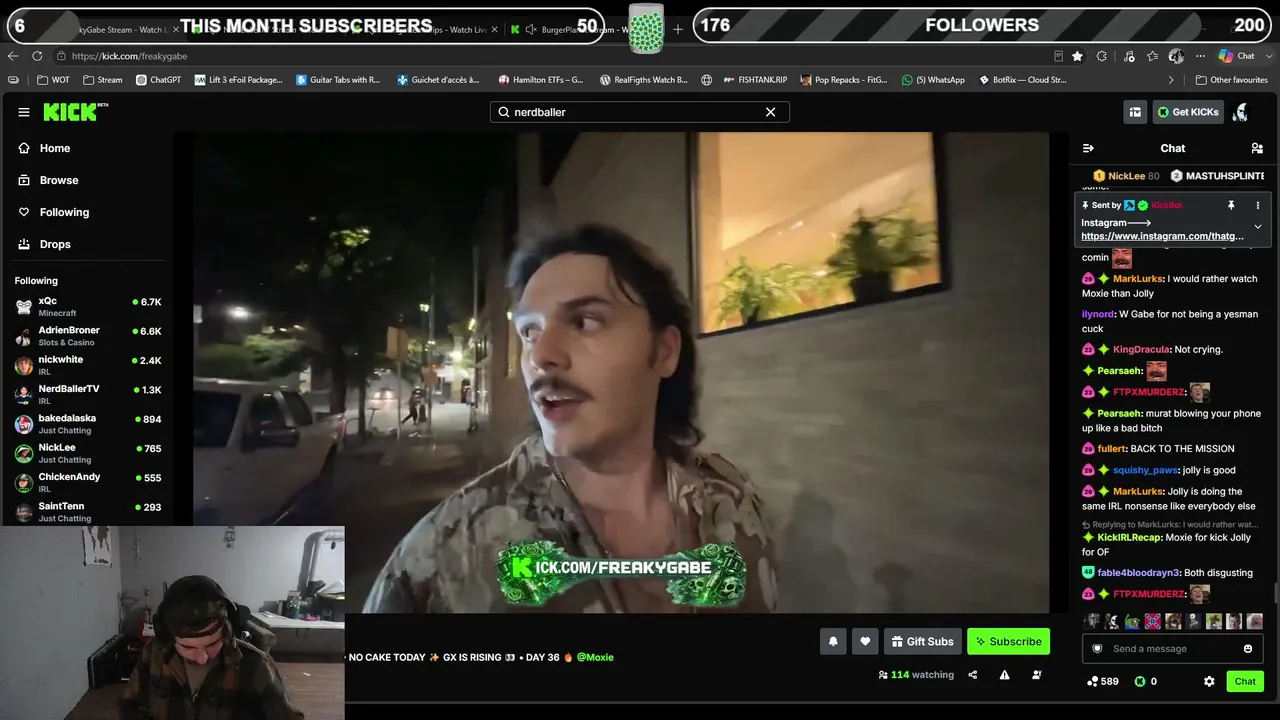Open ChickenAndy's channel from Following list
The width and height of the screenshot is (1280, 720).
point(88,482)
